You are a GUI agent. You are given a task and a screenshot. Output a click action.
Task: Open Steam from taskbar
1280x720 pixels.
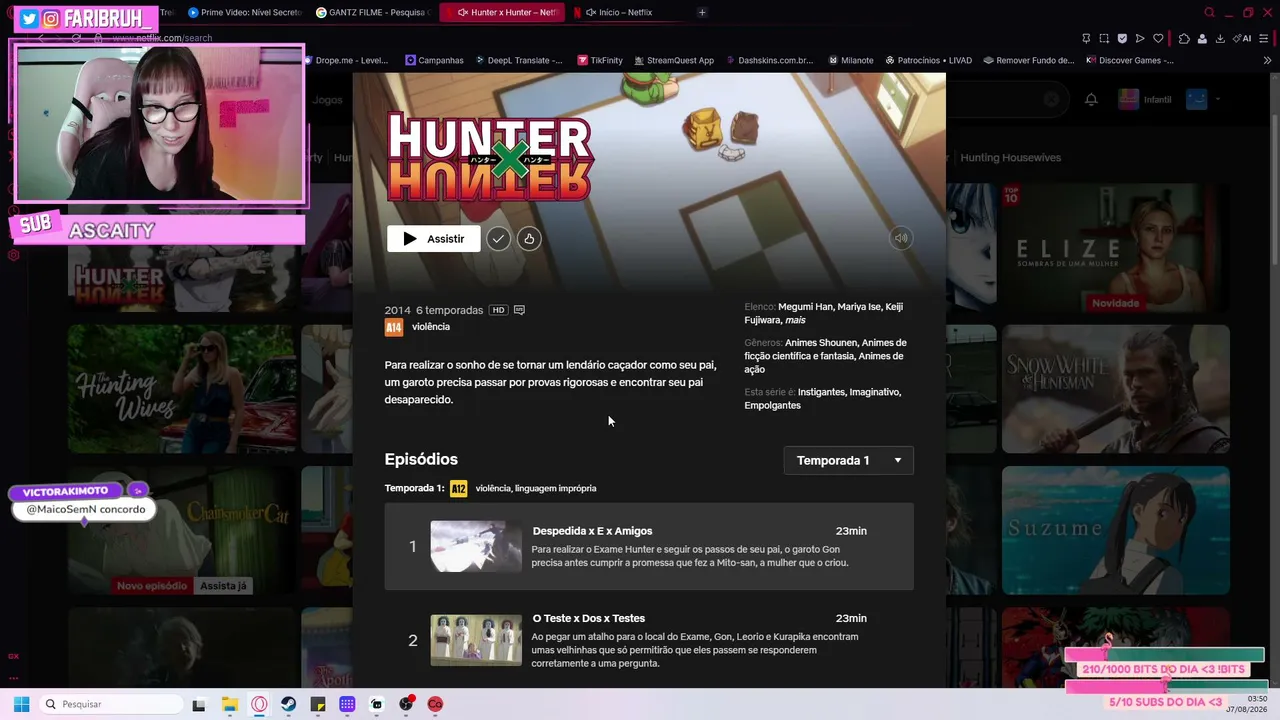tap(288, 704)
